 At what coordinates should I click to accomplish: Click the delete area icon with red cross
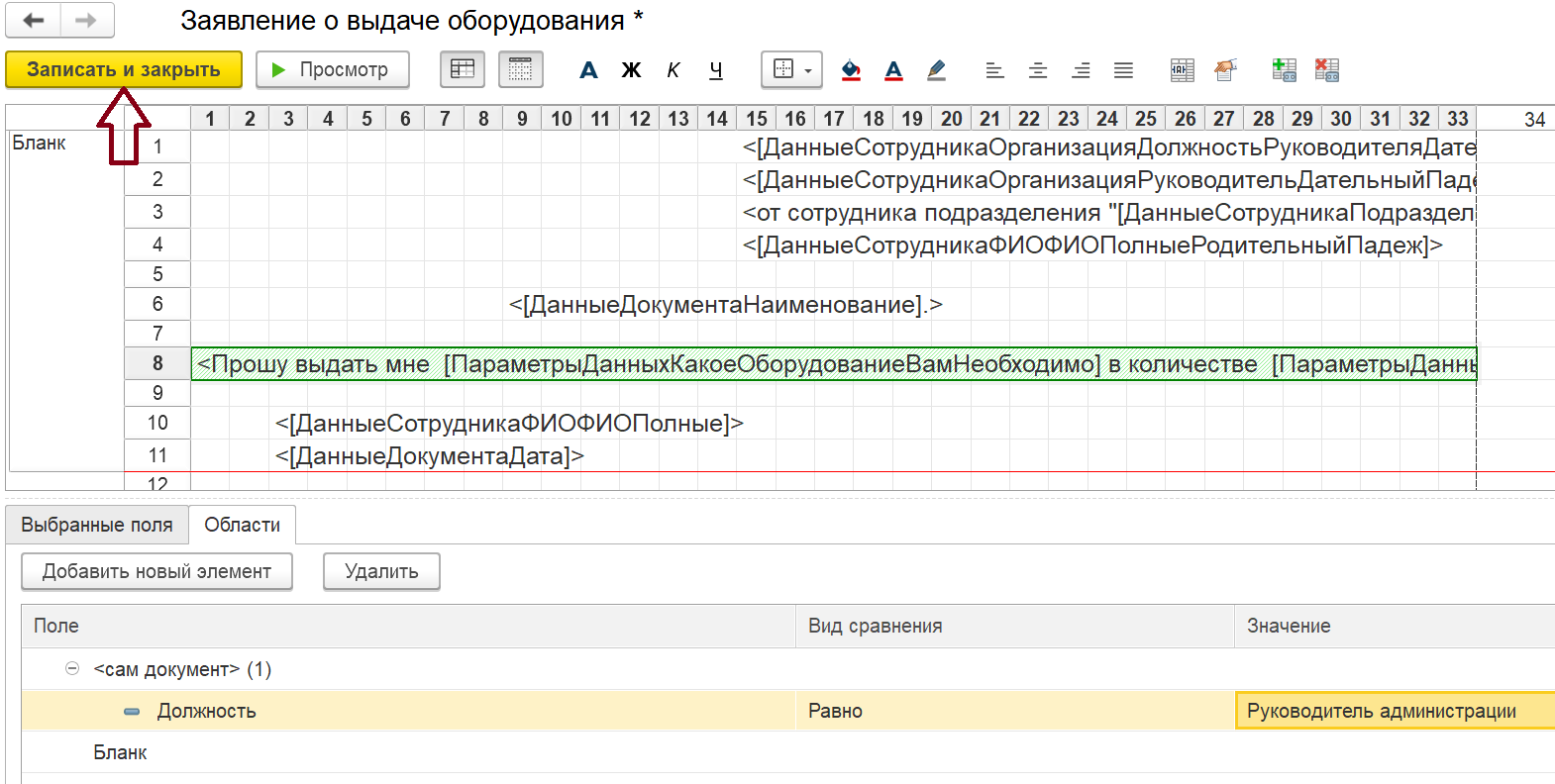(x=1327, y=70)
